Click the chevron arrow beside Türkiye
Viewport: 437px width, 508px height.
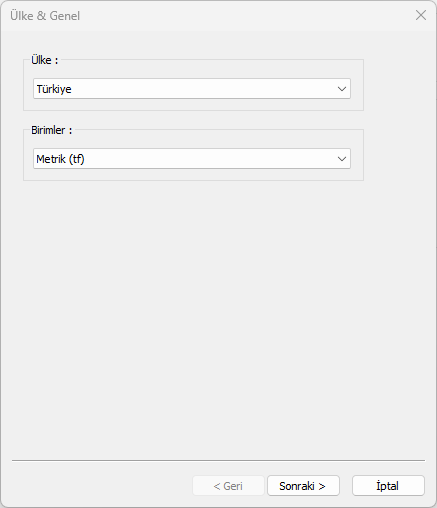342,89
